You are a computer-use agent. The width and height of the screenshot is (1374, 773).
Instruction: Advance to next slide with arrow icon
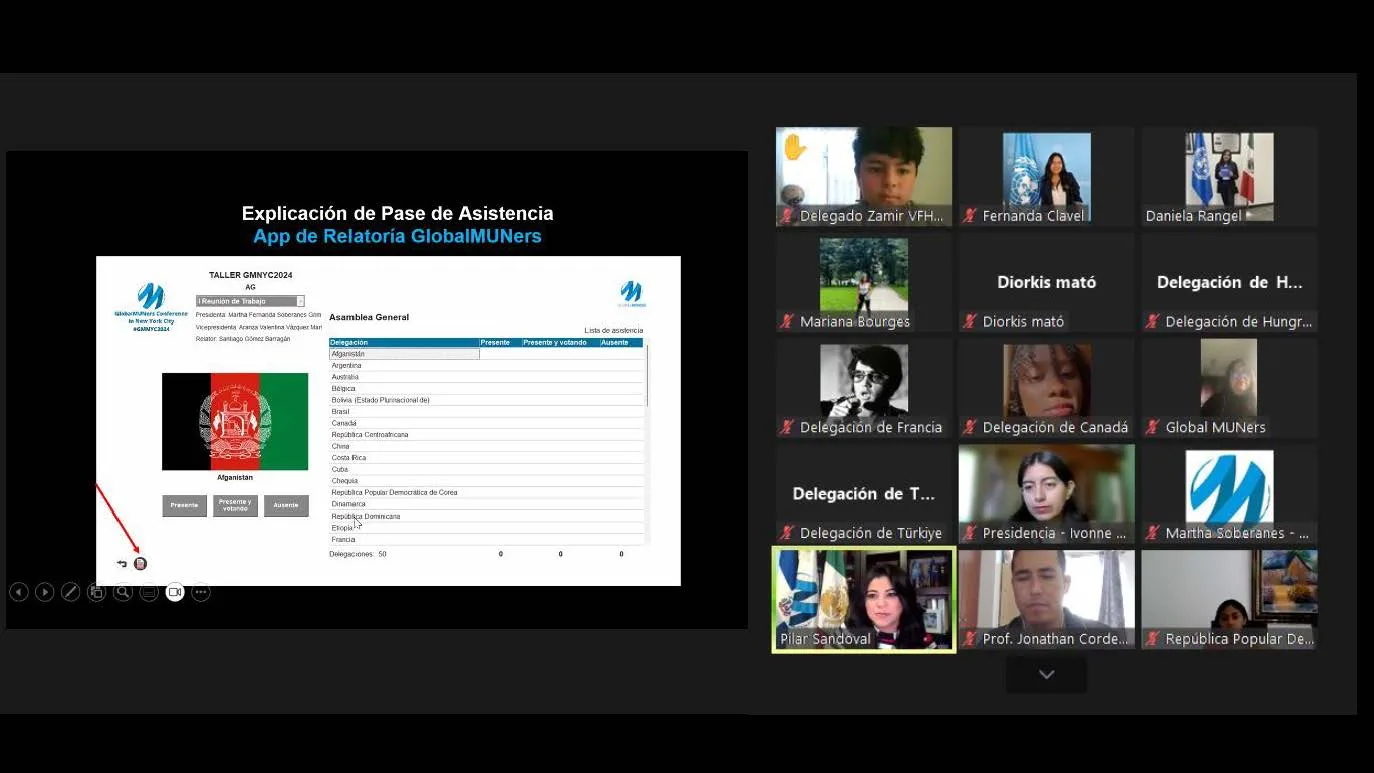(45, 592)
